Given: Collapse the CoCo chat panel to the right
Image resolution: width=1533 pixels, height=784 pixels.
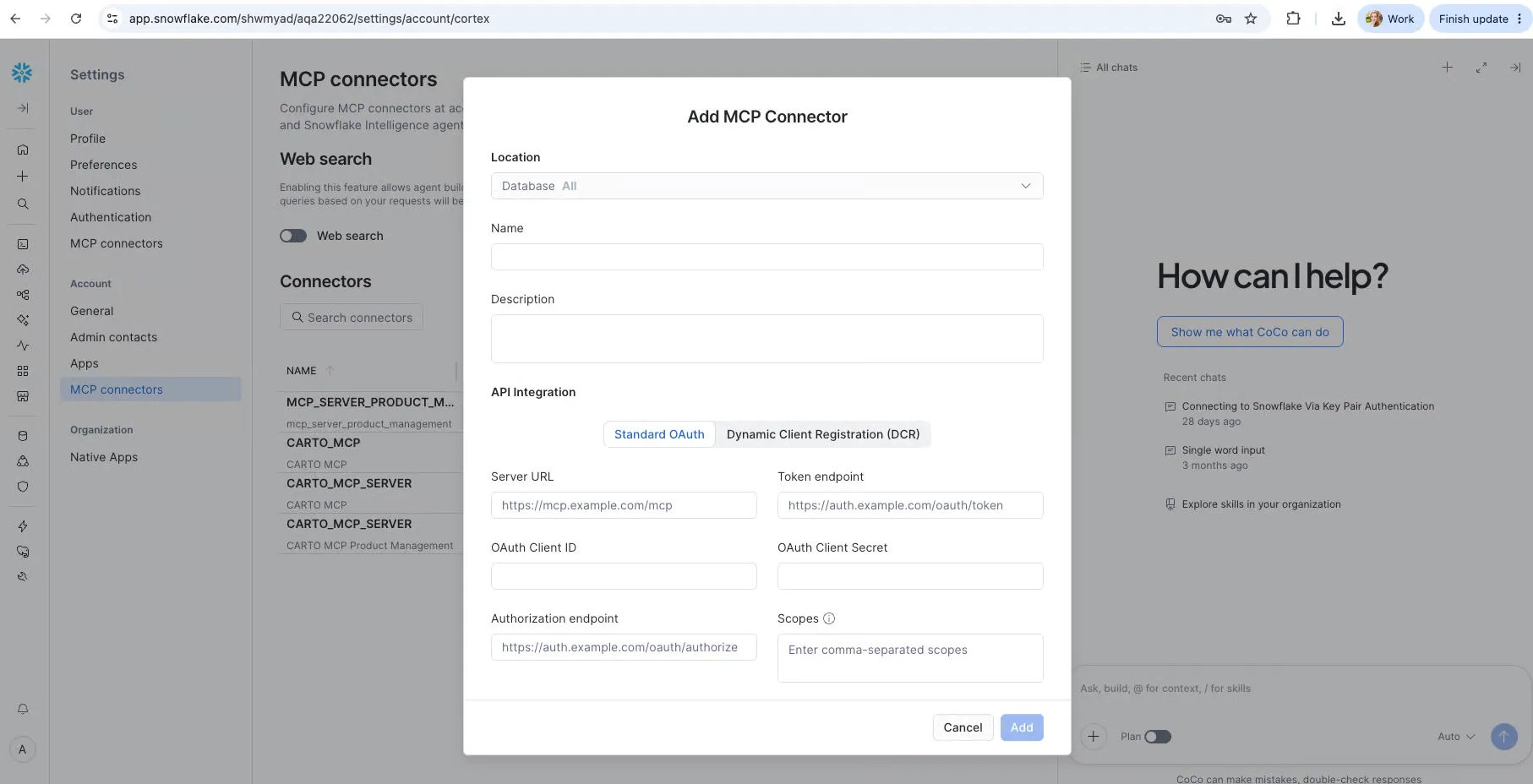Looking at the screenshot, I should 1514,67.
